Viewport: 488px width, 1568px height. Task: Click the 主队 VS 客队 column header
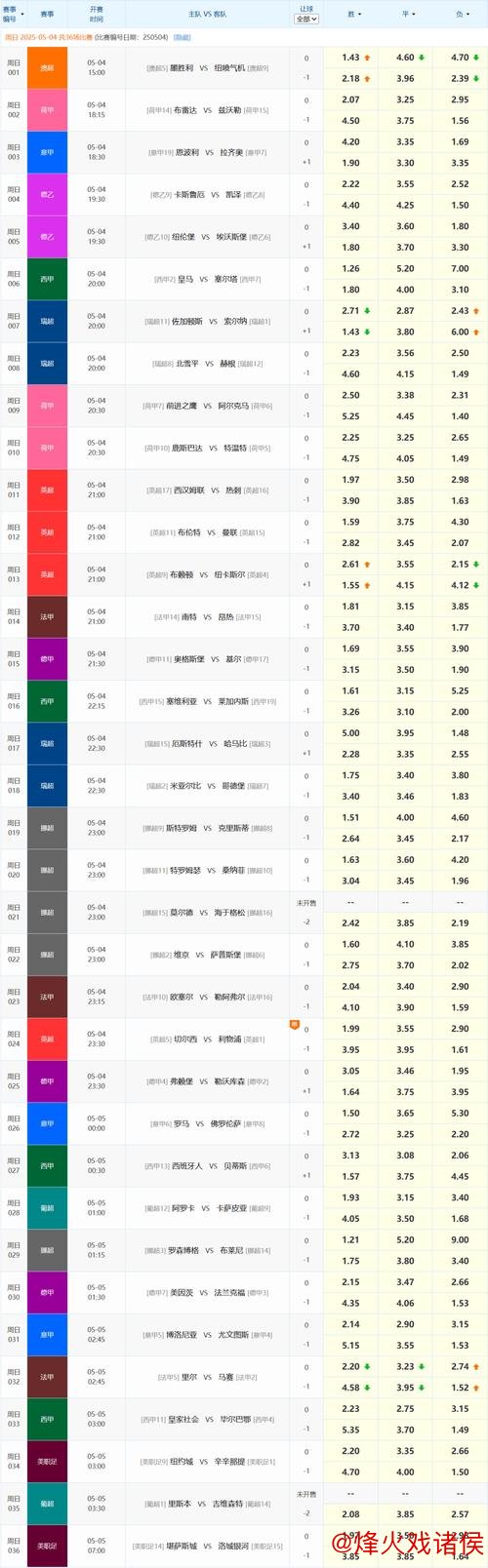click(207, 15)
